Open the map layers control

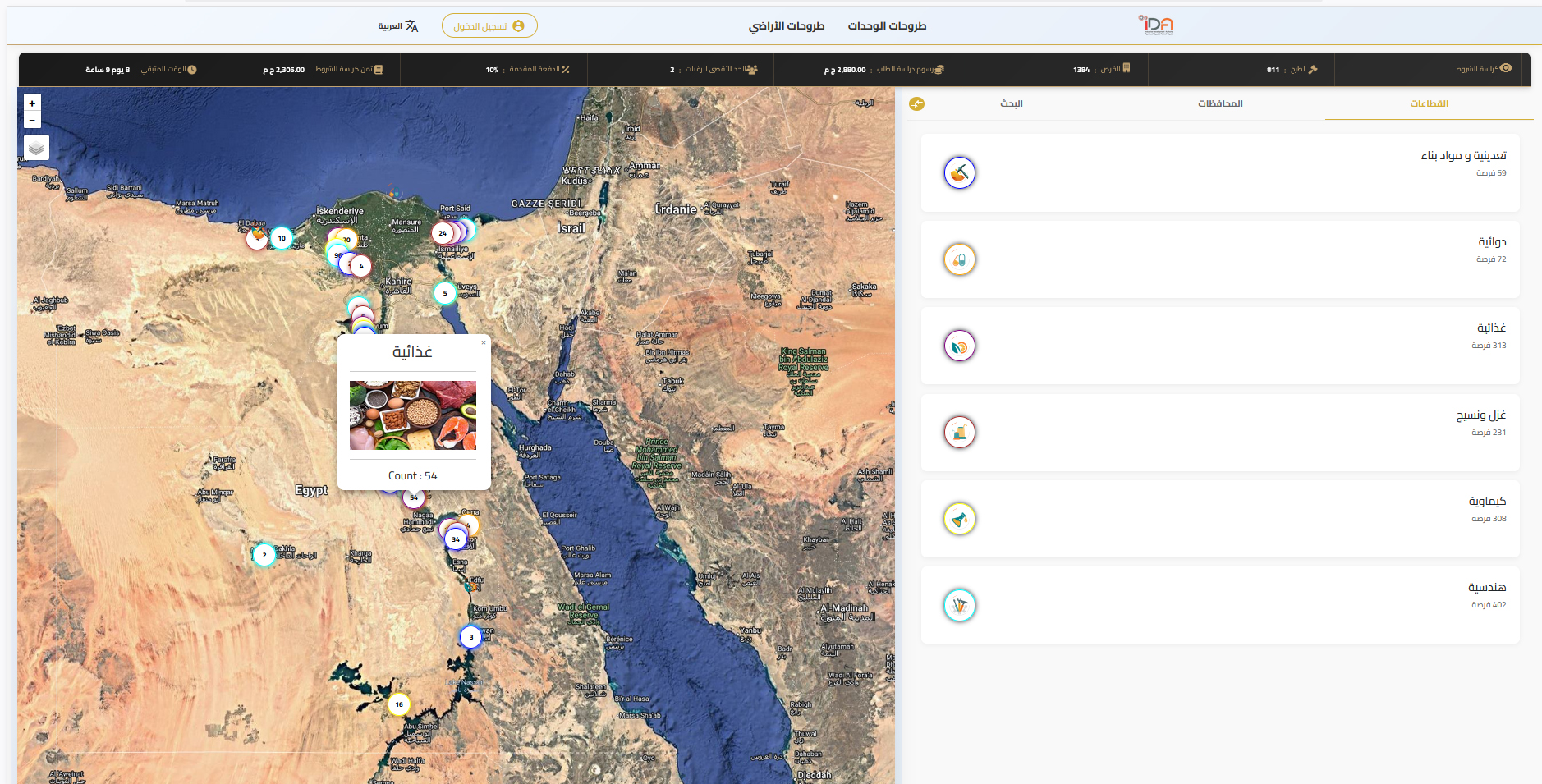(36, 148)
